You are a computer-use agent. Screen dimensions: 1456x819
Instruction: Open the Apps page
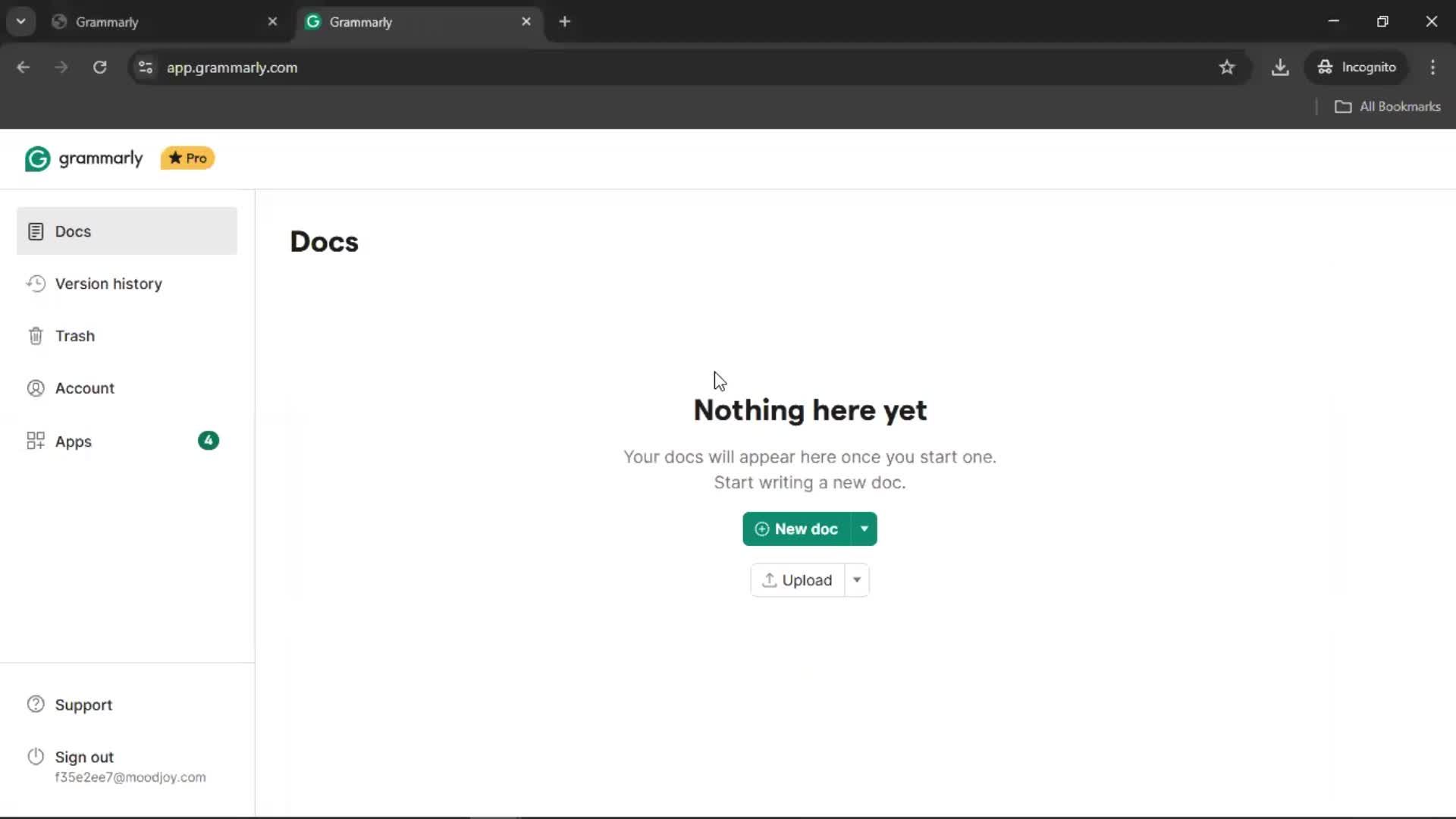(x=73, y=441)
